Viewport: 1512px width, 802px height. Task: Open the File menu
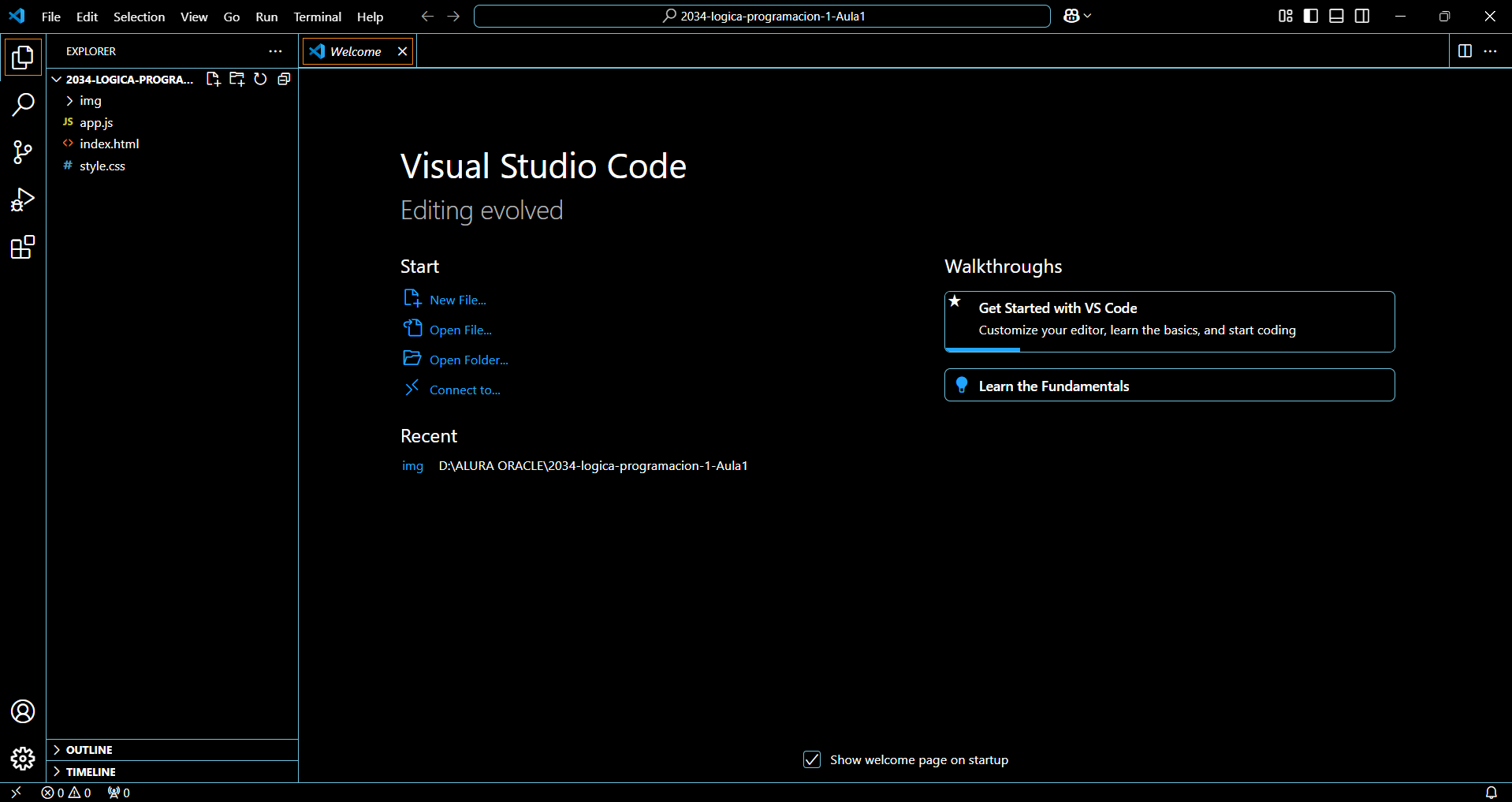(x=51, y=17)
